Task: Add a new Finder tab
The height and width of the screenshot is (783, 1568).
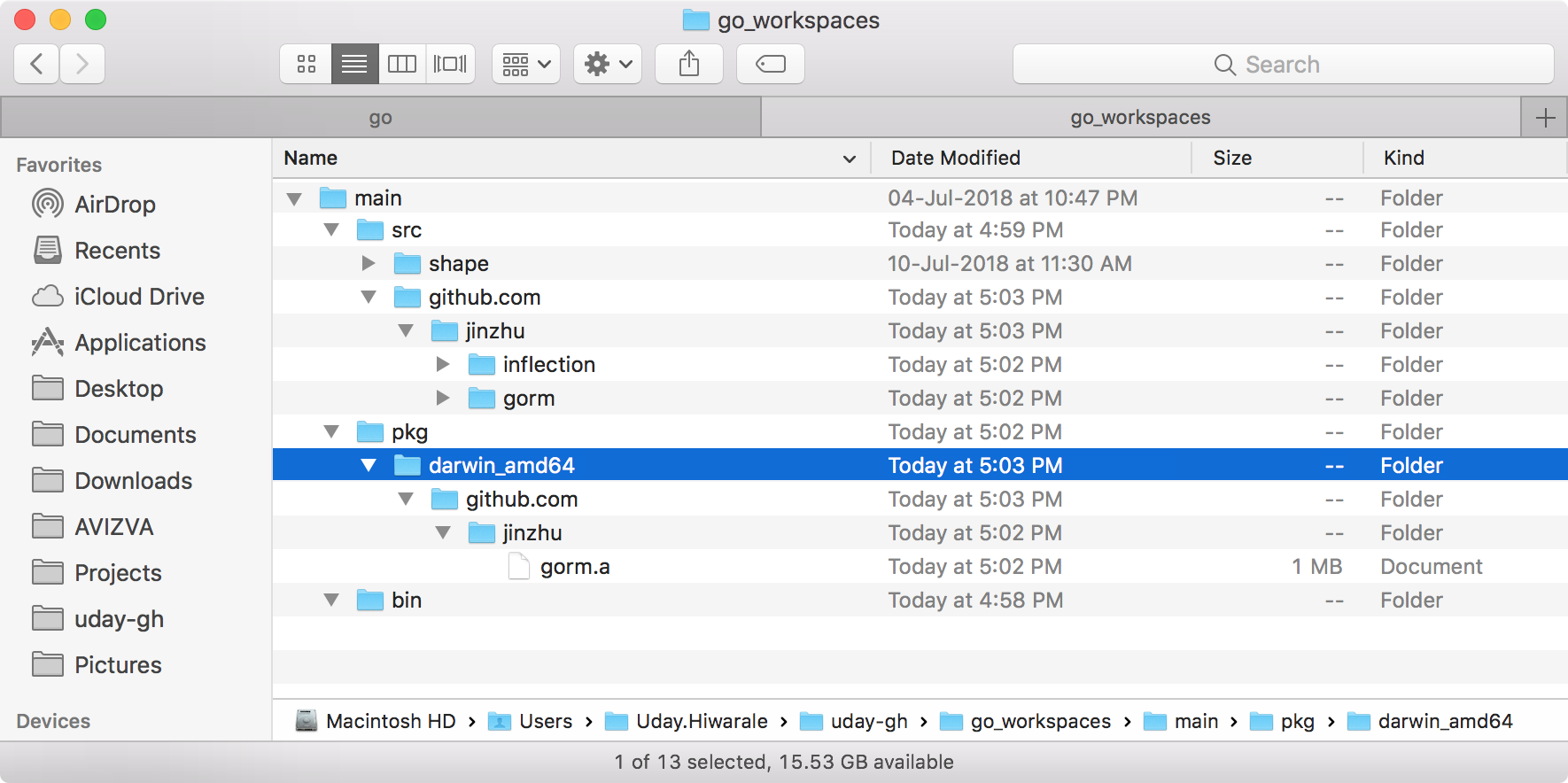Action: [x=1545, y=118]
